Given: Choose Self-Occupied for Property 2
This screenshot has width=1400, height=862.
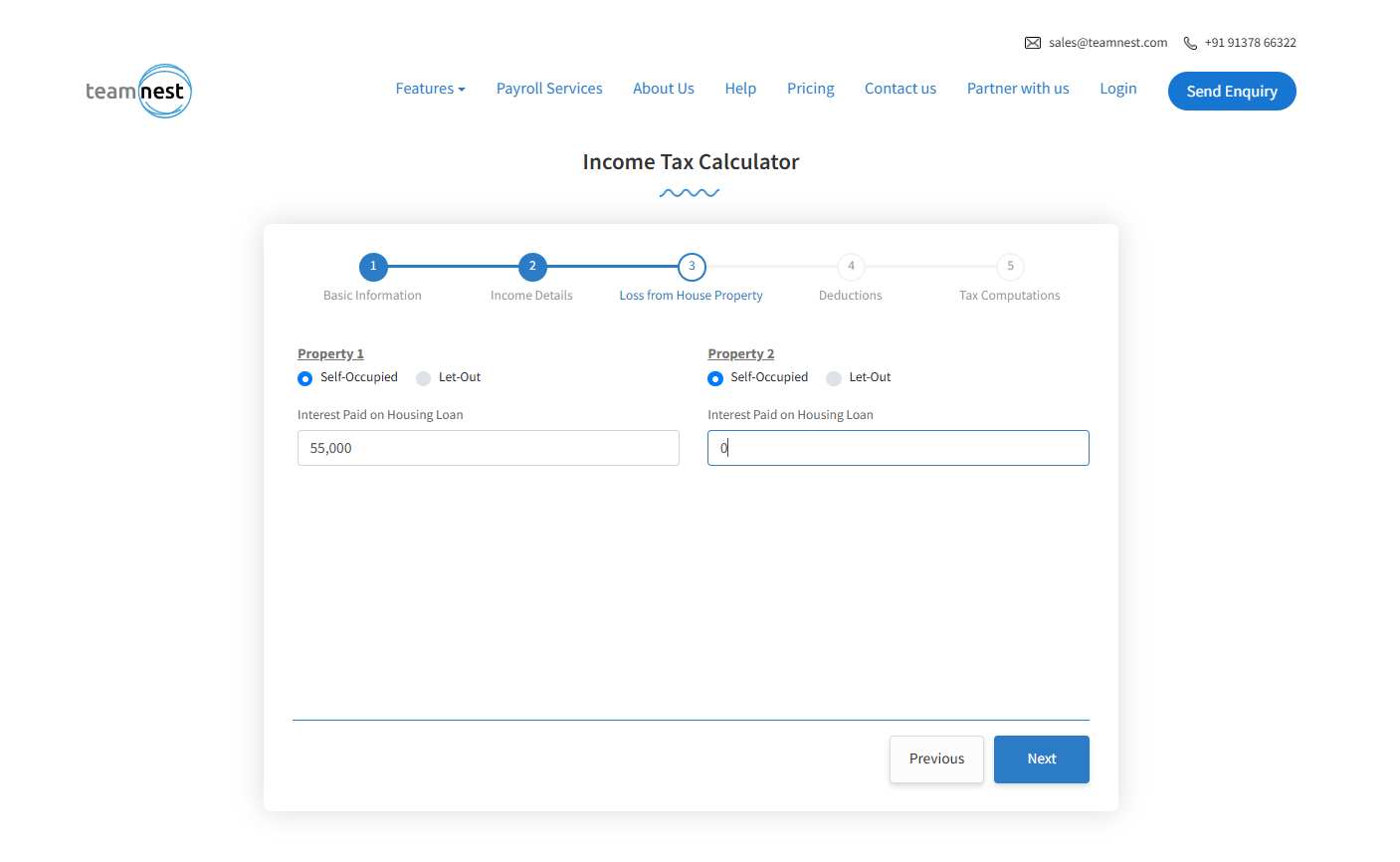Looking at the screenshot, I should (x=715, y=378).
